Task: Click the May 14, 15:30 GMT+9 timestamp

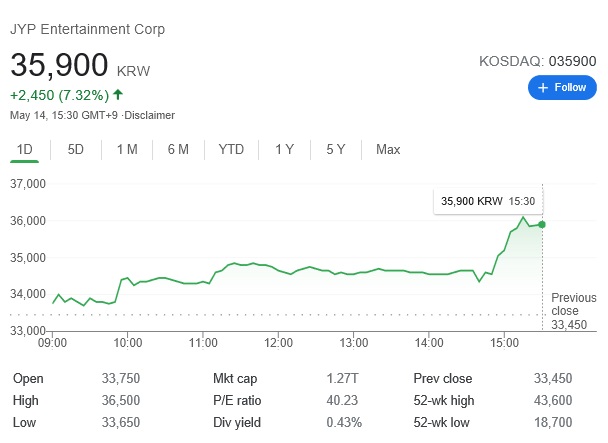Action: point(64,115)
